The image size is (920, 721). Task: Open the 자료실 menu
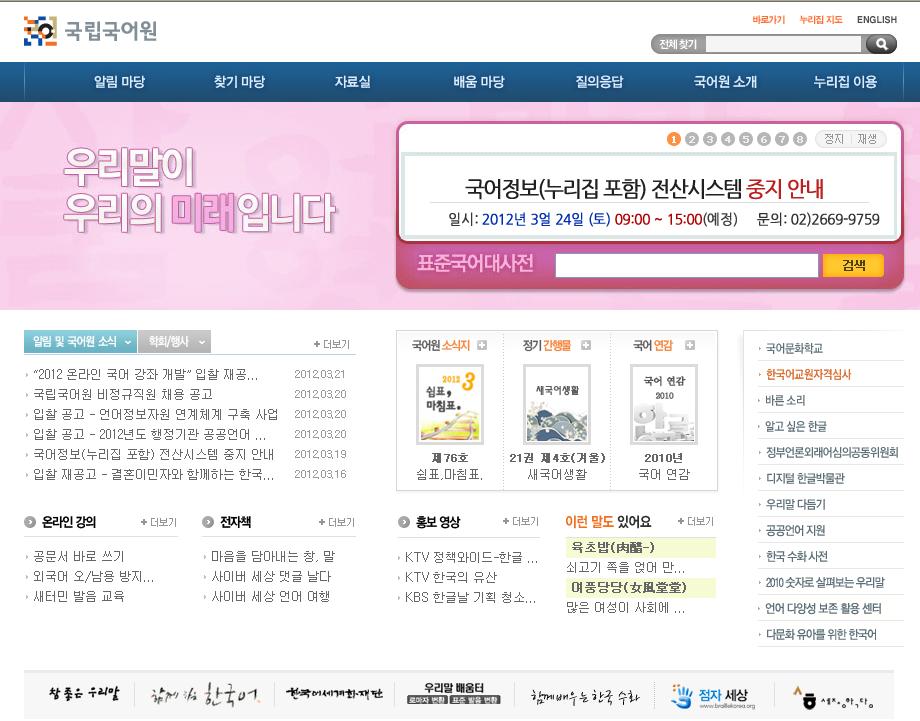pyautogui.click(x=353, y=82)
